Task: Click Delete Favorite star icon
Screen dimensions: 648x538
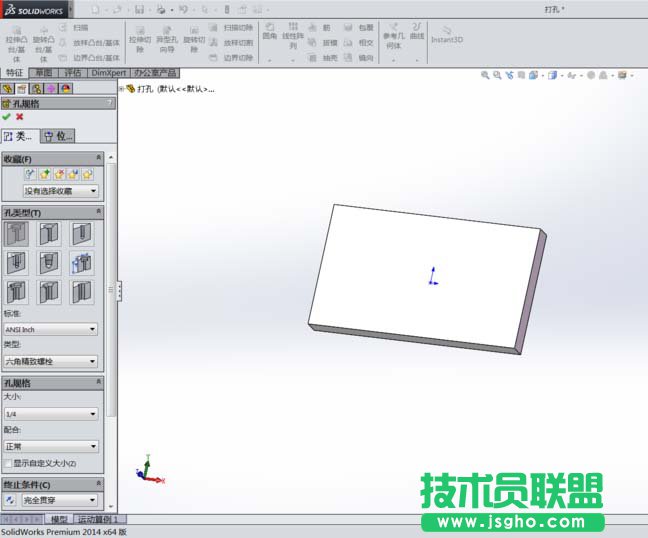Action: (59, 174)
